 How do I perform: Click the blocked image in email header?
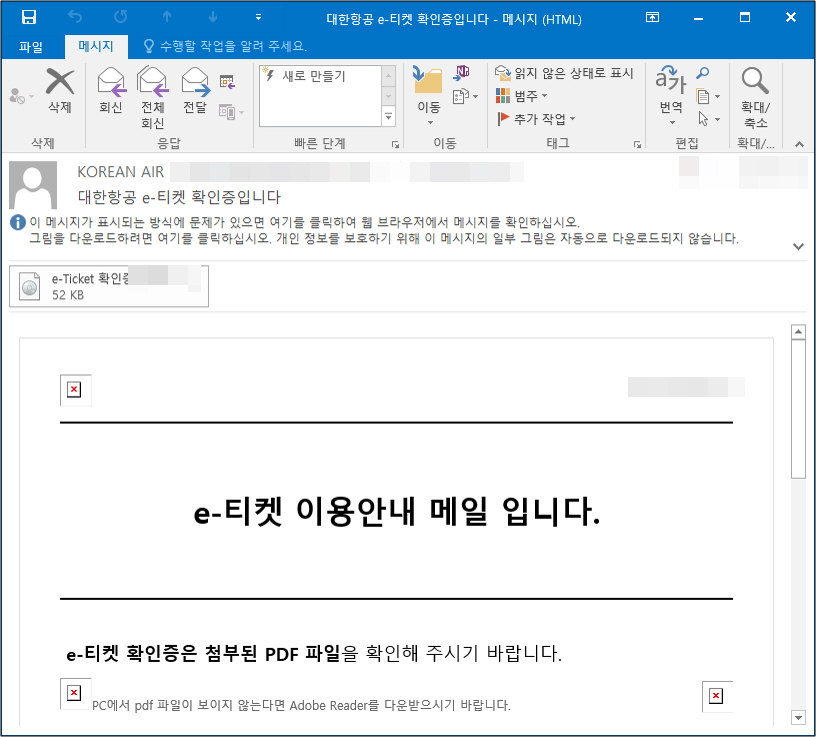coord(74,390)
